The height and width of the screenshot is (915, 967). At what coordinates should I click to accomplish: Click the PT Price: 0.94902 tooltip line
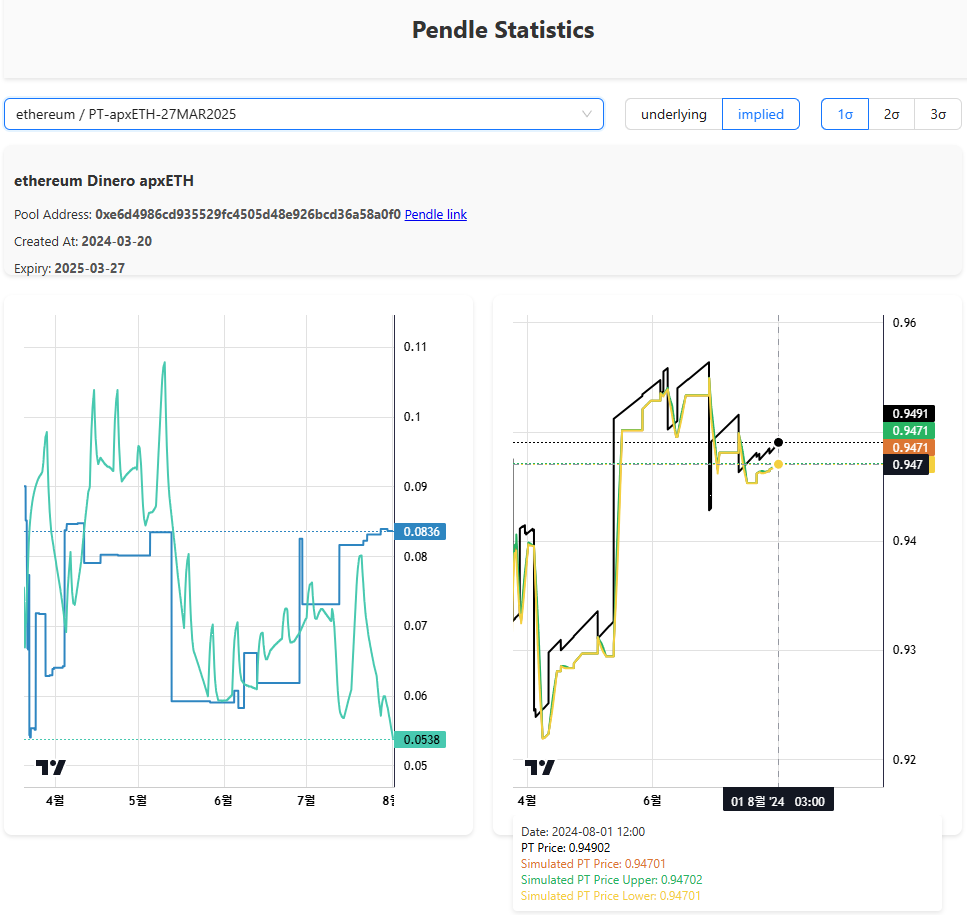566,848
